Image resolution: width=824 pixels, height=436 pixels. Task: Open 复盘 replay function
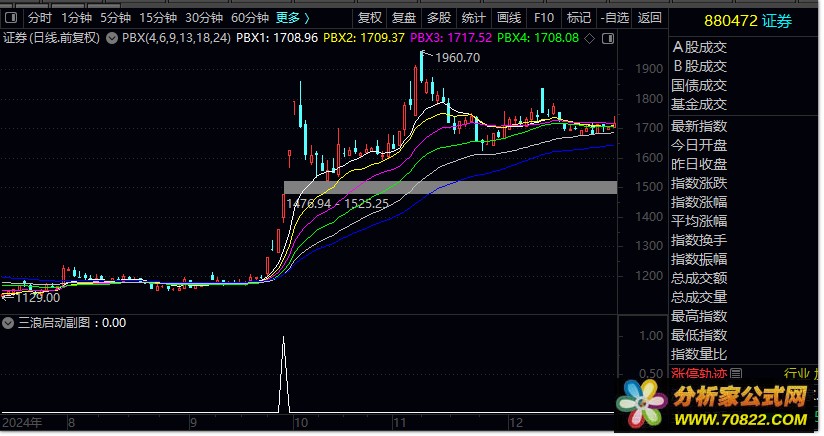[x=404, y=18]
